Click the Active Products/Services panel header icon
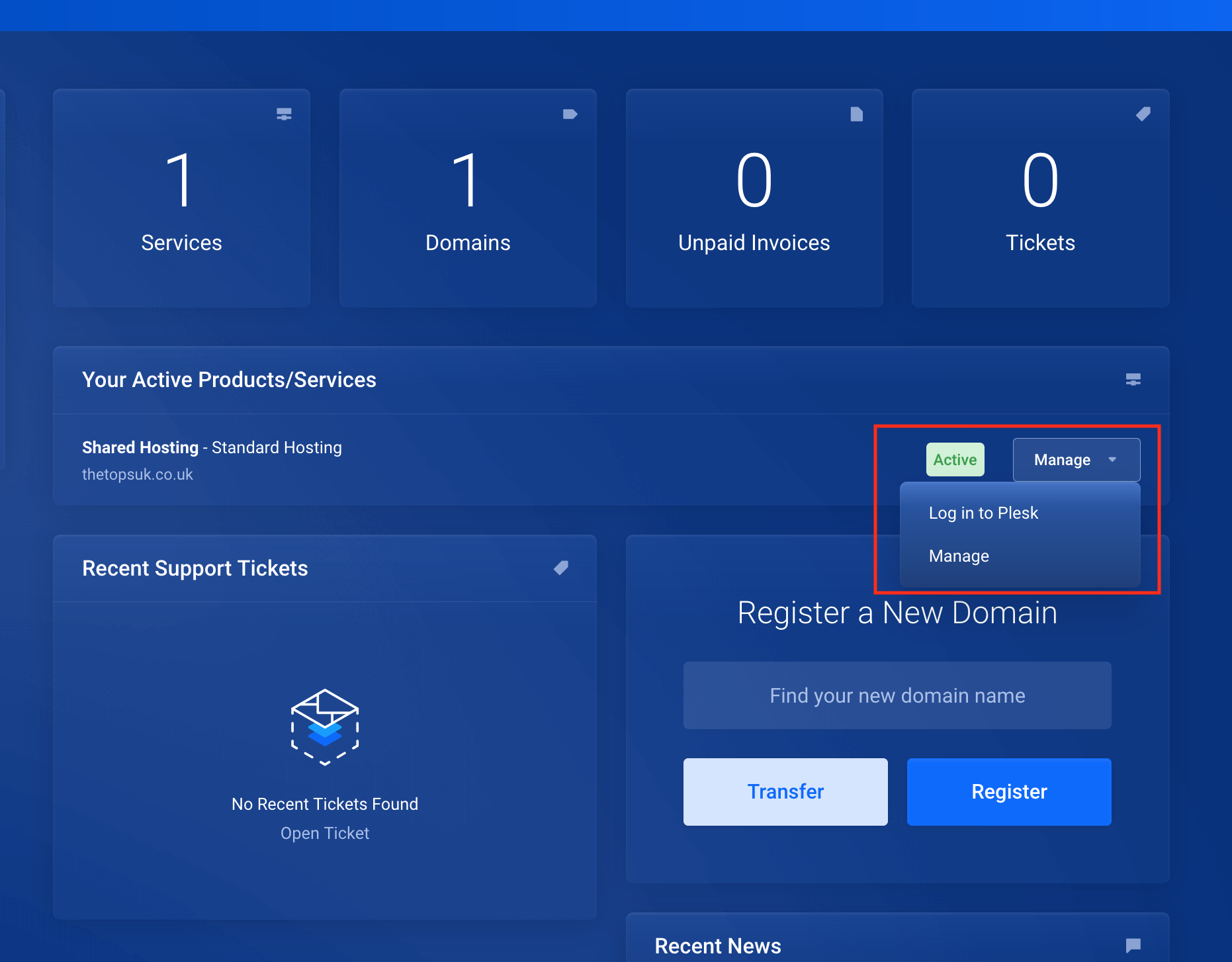Image resolution: width=1232 pixels, height=962 pixels. click(1133, 380)
